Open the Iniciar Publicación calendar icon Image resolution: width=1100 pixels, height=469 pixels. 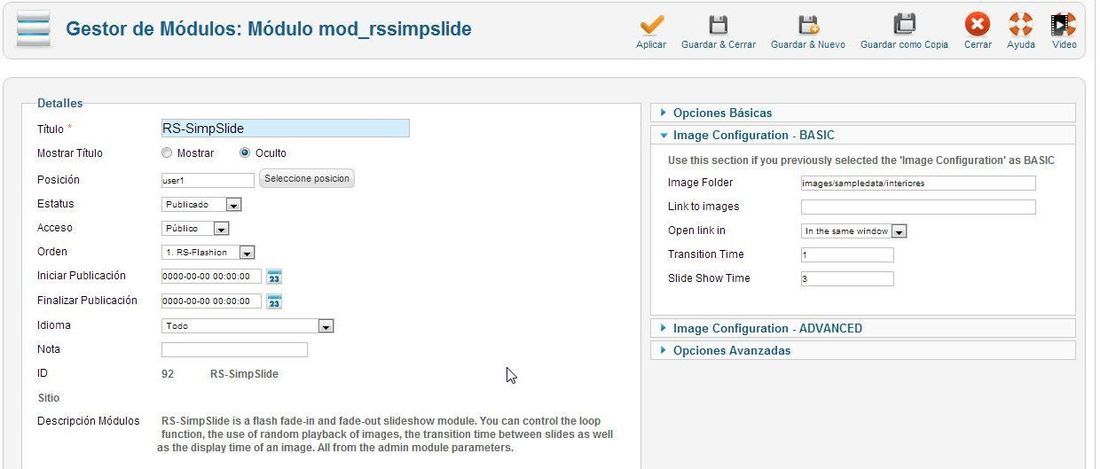click(275, 277)
